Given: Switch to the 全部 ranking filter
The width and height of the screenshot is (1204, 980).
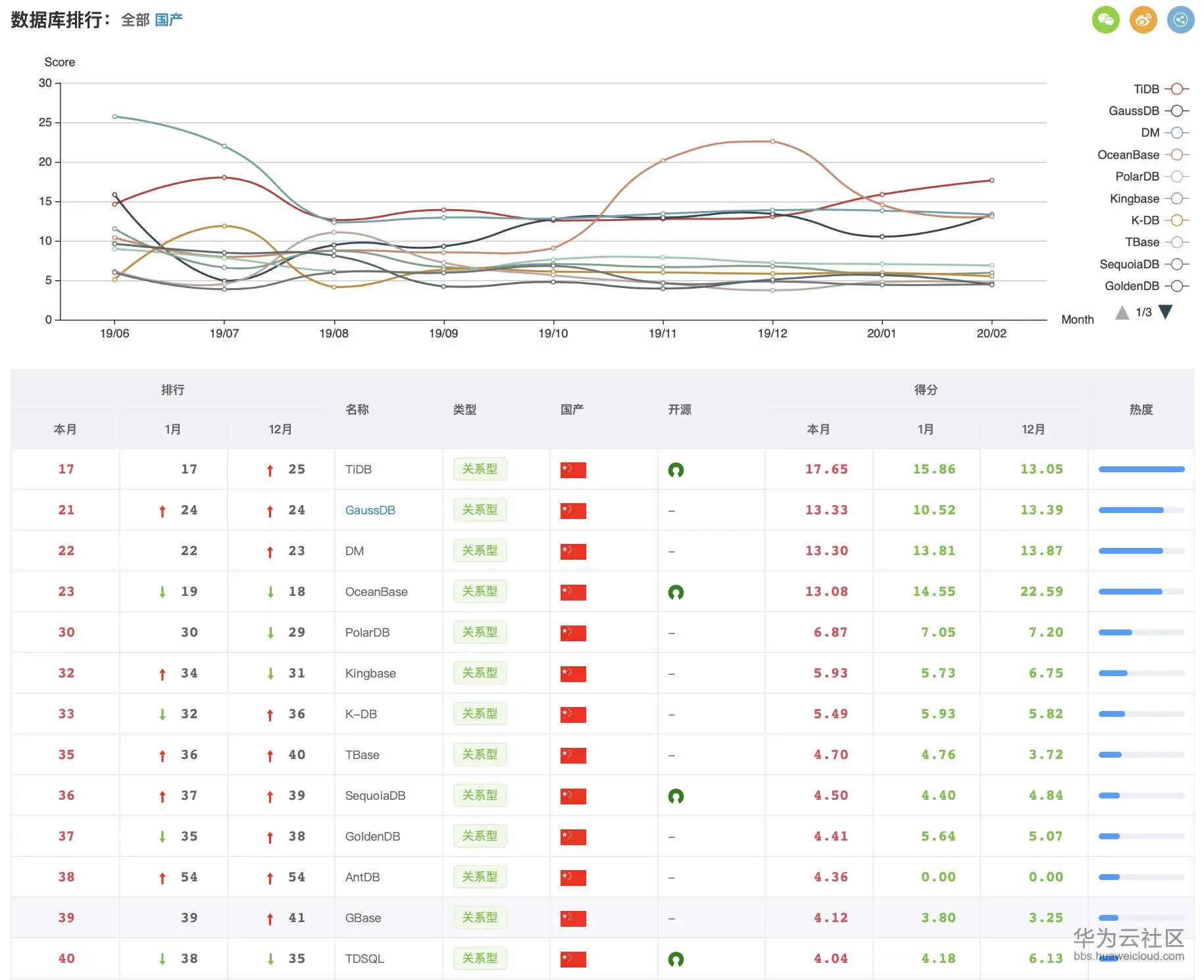Looking at the screenshot, I should point(136,20).
